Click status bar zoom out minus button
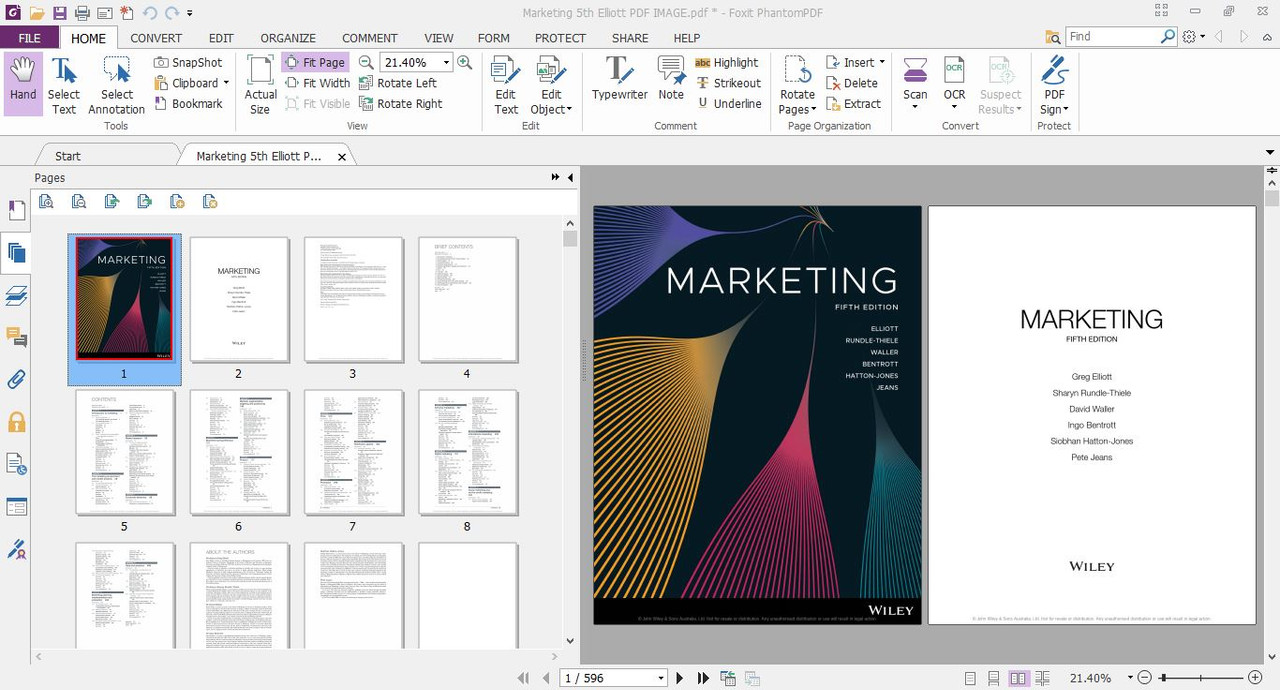The width and height of the screenshot is (1280, 690). point(1145,678)
